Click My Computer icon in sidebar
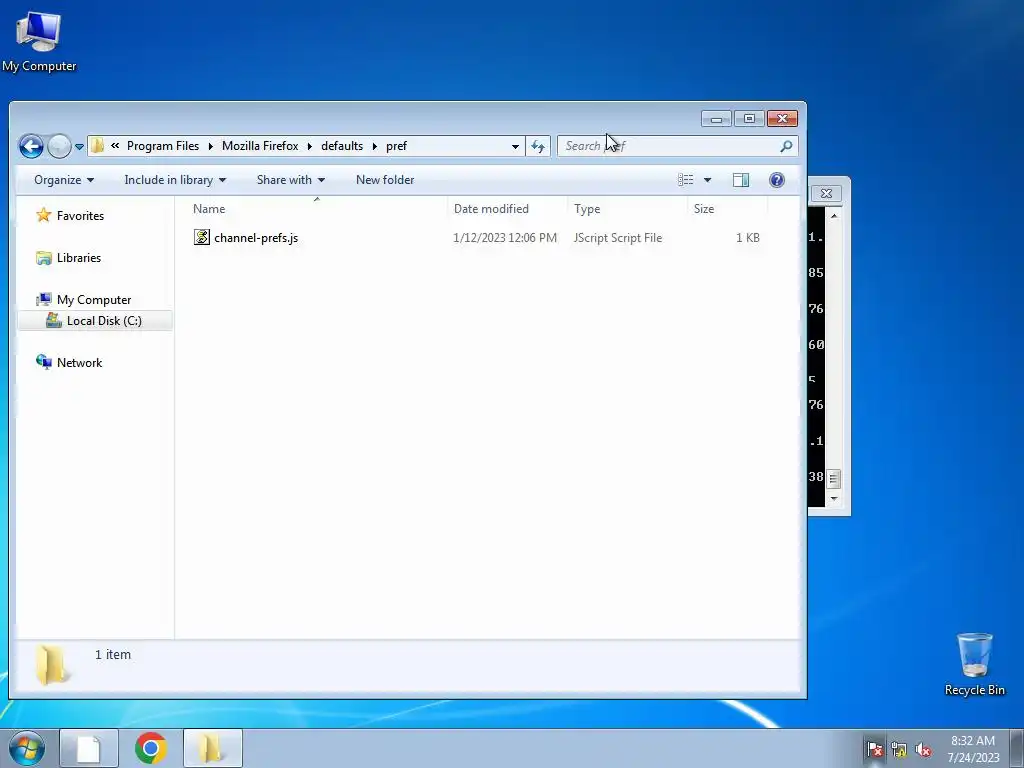 point(44,299)
